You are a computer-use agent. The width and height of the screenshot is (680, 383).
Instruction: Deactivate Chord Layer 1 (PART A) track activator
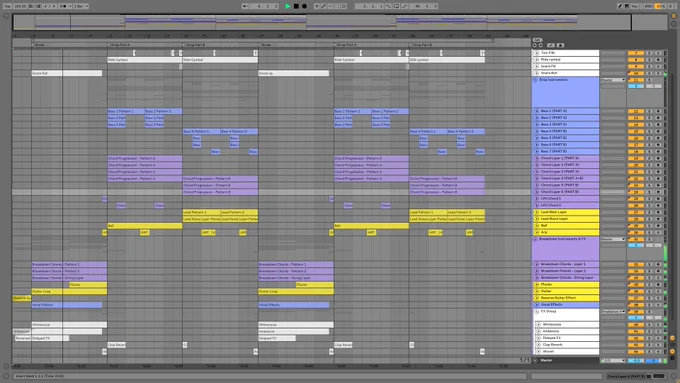(636, 158)
